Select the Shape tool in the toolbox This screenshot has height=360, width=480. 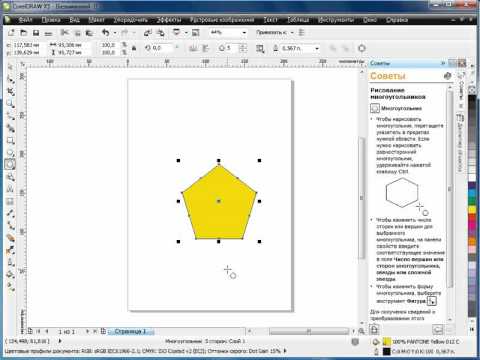(x=10, y=79)
